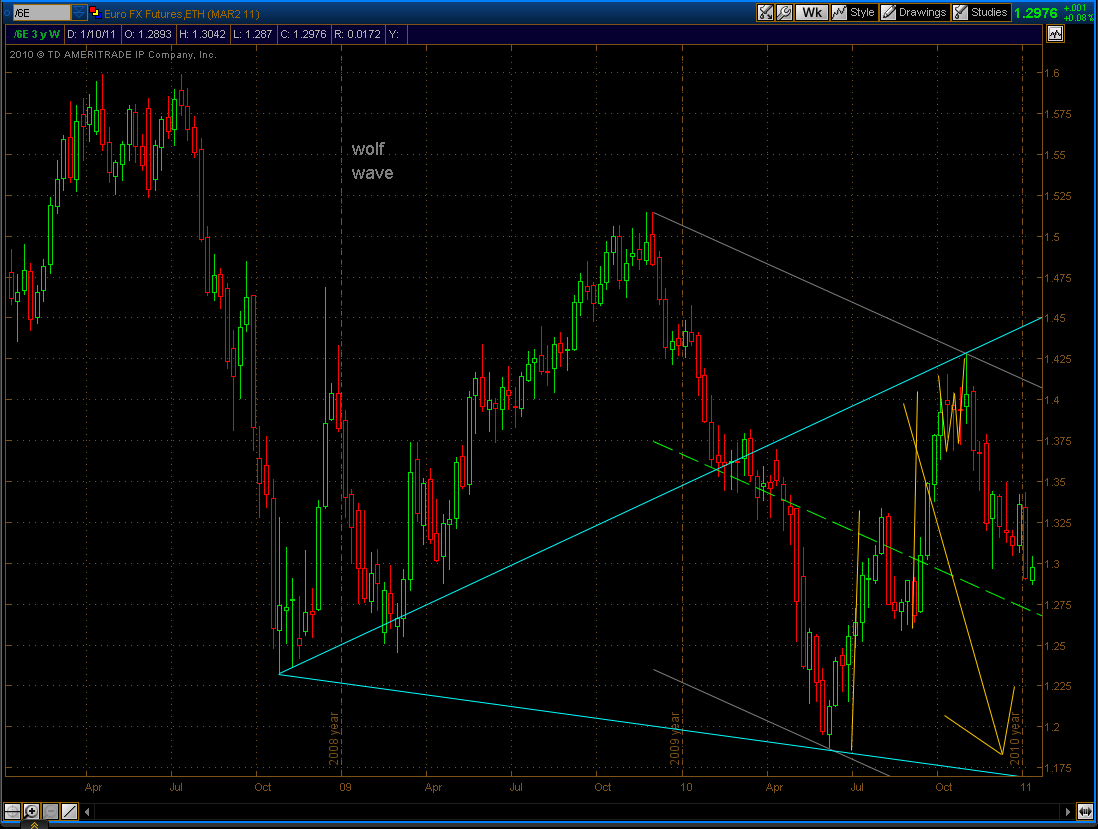
Task: Click the 'O: 1.2893' open value
Action: 147,34
